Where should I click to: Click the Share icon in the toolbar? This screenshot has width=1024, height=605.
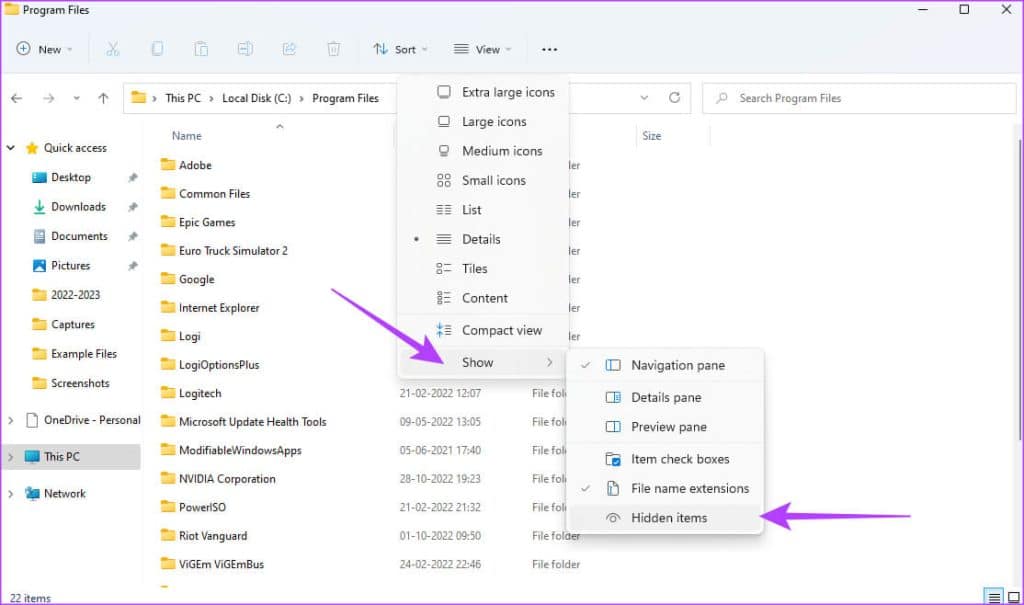point(289,48)
